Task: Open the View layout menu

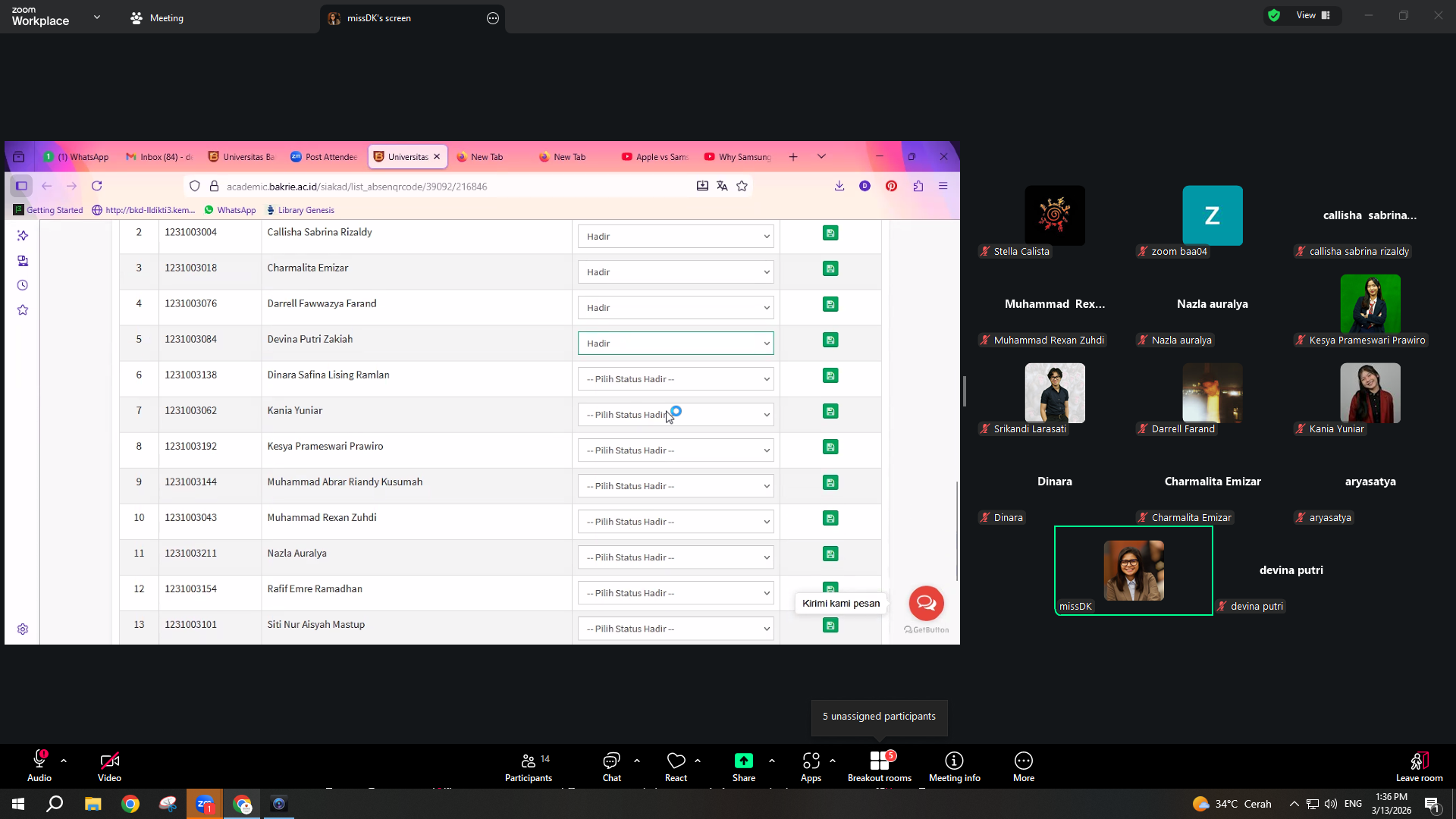Action: [1313, 15]
